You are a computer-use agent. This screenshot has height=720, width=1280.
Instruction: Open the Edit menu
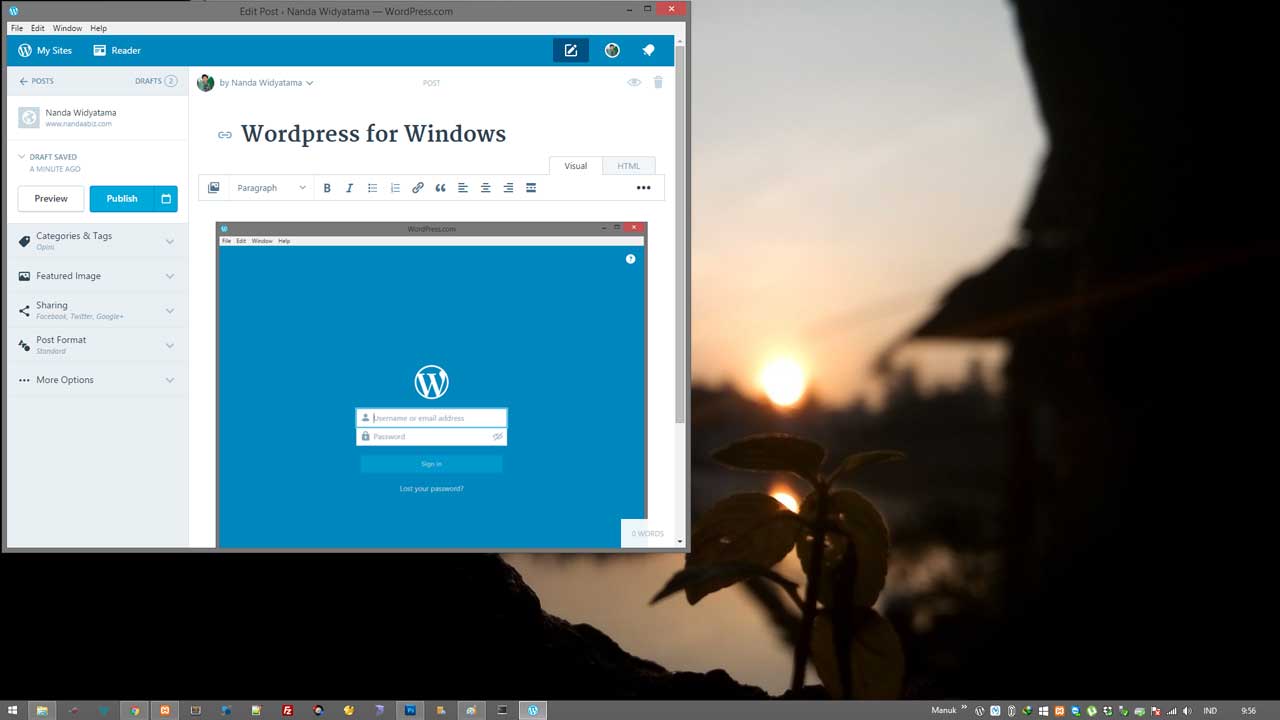coord(37,28)
